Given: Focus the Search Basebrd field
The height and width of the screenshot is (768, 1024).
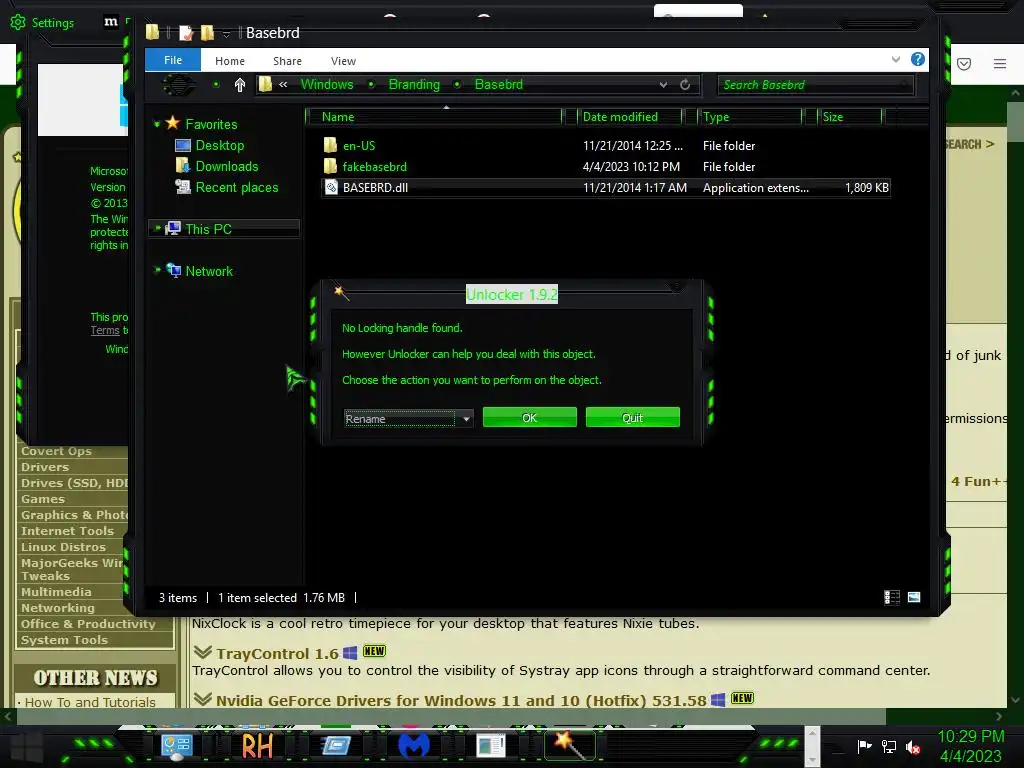Looking at the screenshot, I should (x=816, y=85).
